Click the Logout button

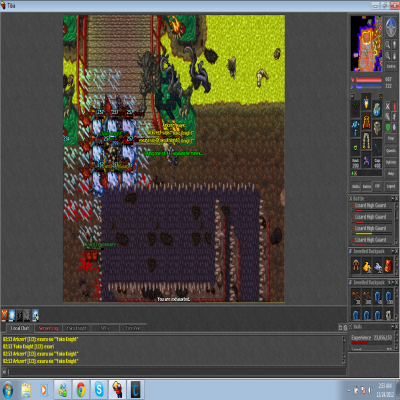click(391, 186)
